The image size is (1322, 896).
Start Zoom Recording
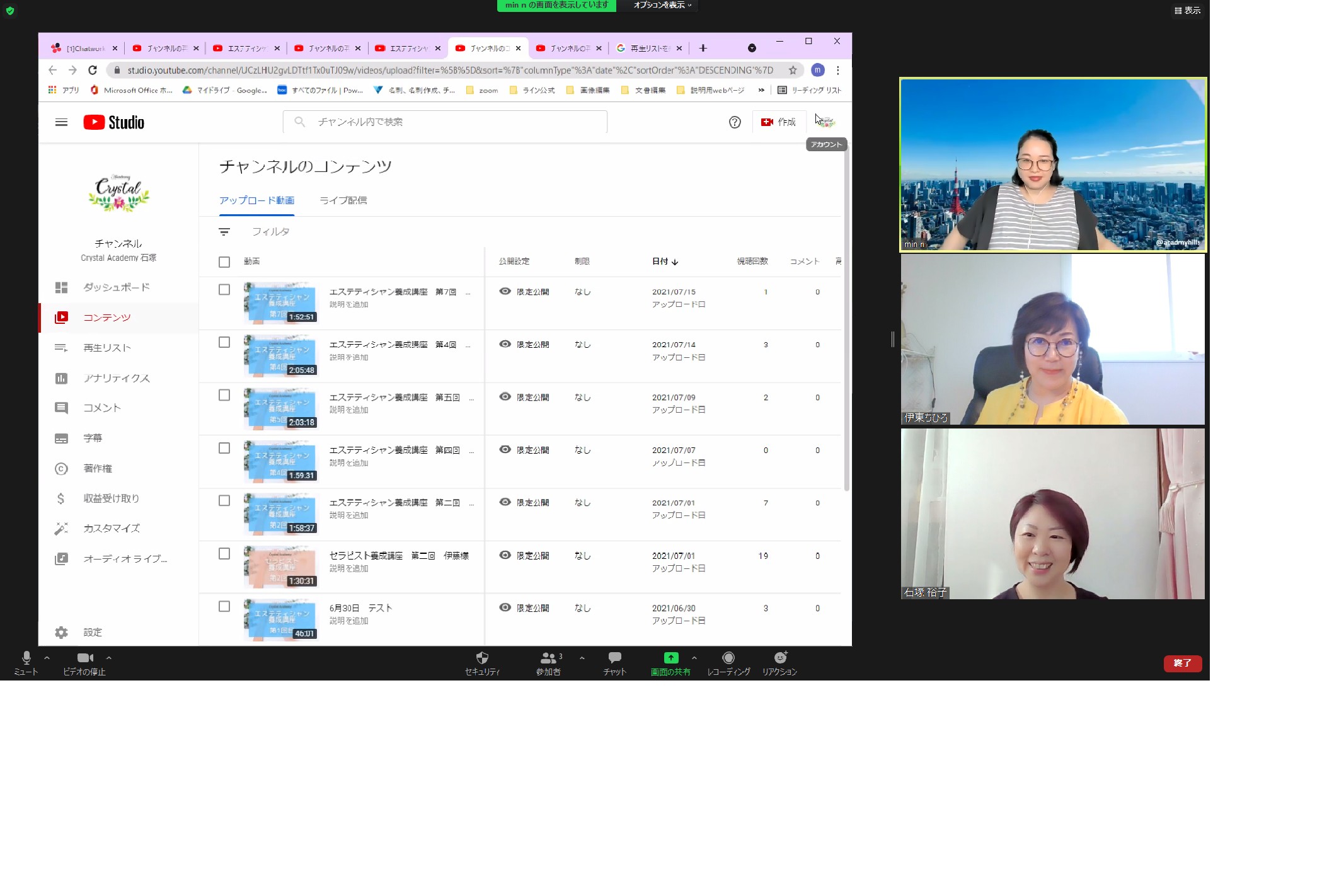coord(728,663)
